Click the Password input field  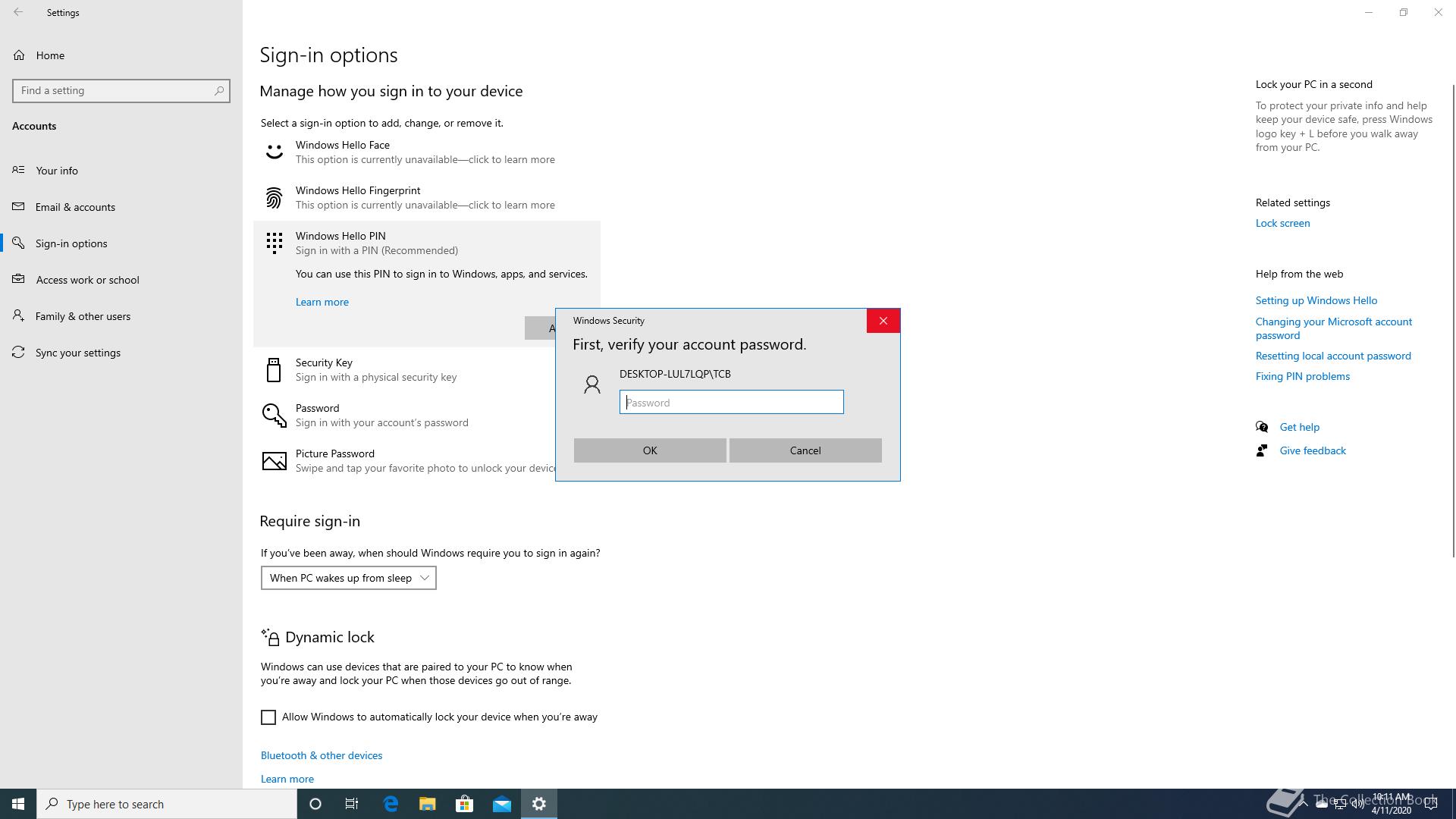[731, 403]
